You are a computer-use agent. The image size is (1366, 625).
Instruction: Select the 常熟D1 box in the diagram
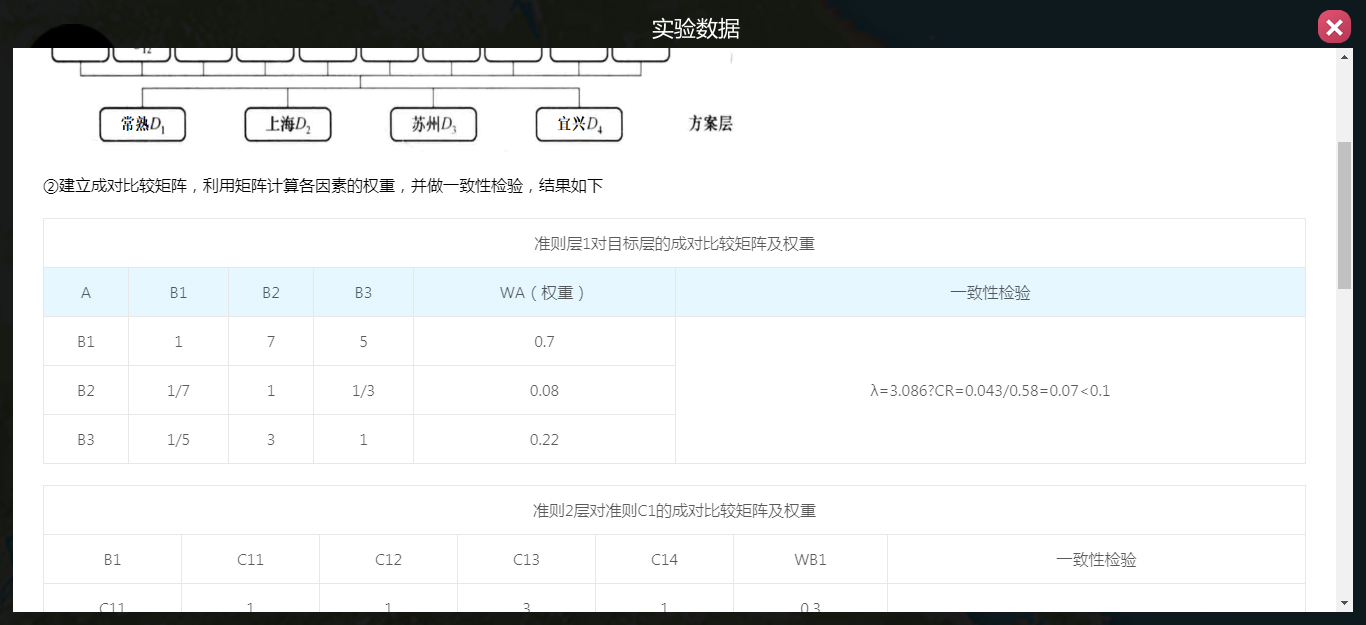pos(143,125)
